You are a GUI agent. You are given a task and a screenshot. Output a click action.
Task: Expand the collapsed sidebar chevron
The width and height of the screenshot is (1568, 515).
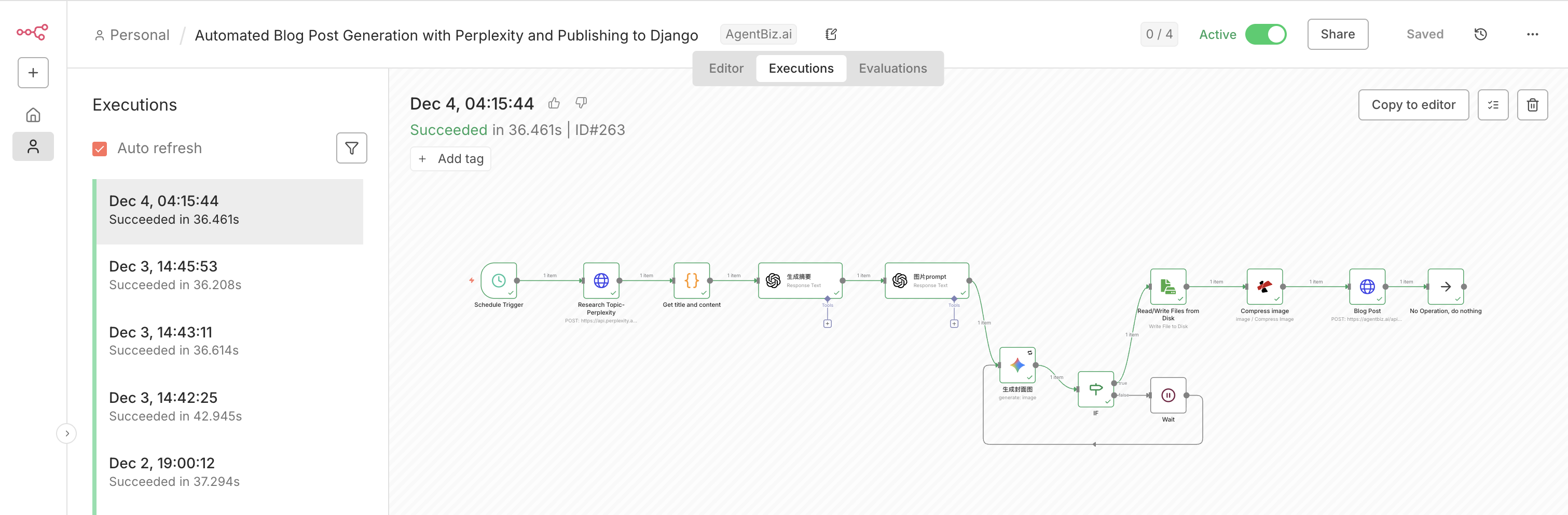click(x=67, y=433)
